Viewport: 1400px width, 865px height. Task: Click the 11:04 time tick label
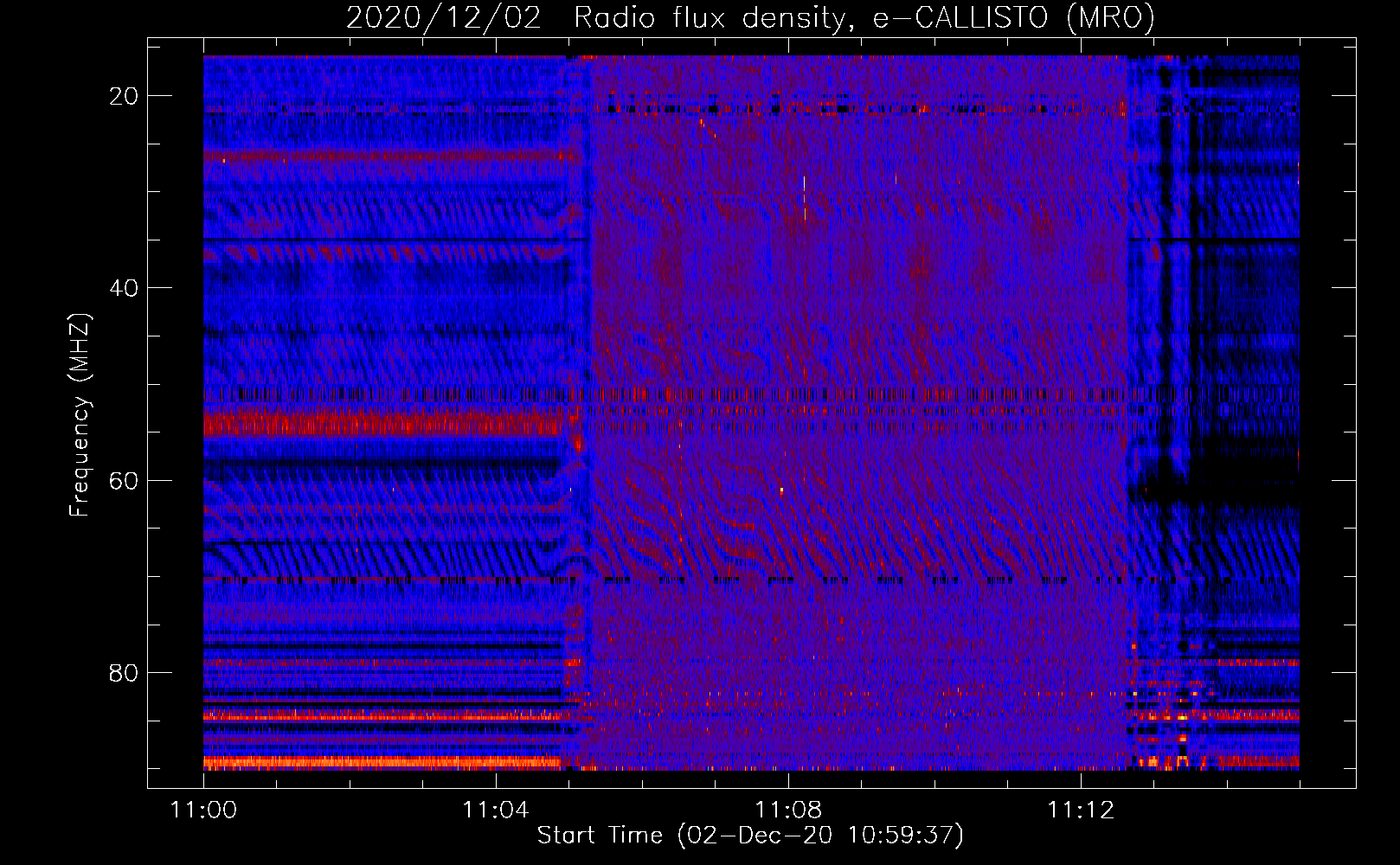(495, 810)
